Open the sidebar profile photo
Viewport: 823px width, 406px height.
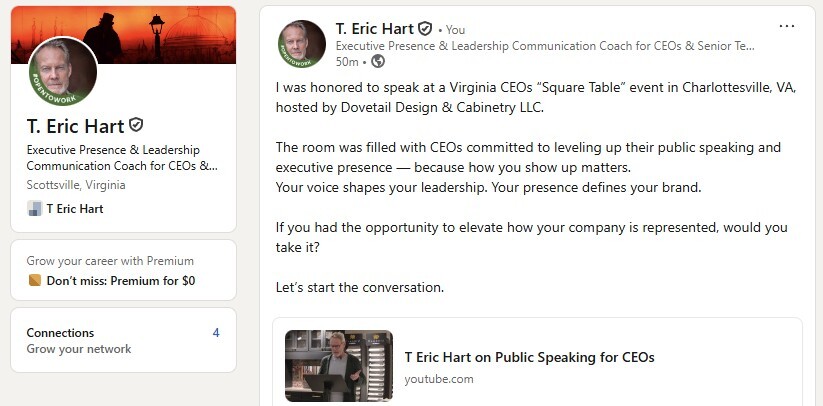(x=63, y=71)
